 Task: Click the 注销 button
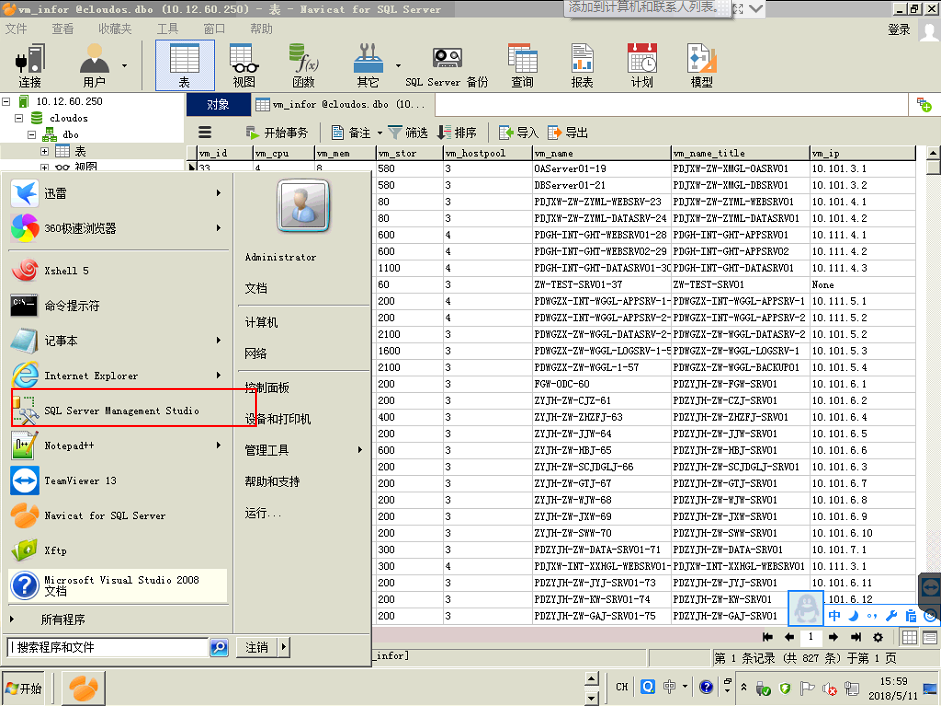coord(257,647)
